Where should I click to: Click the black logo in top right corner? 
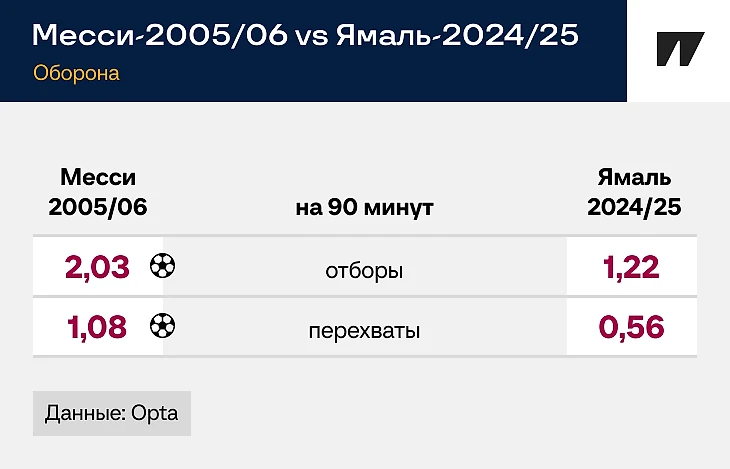coord(679,50)
